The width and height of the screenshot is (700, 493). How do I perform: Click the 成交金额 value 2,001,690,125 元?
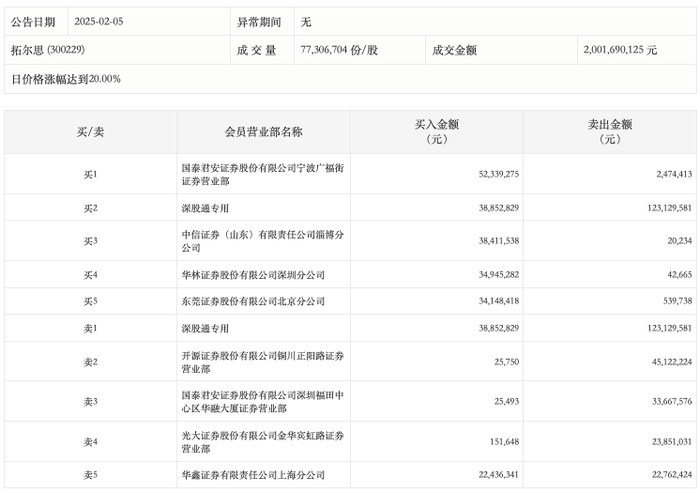click(620, 49)
